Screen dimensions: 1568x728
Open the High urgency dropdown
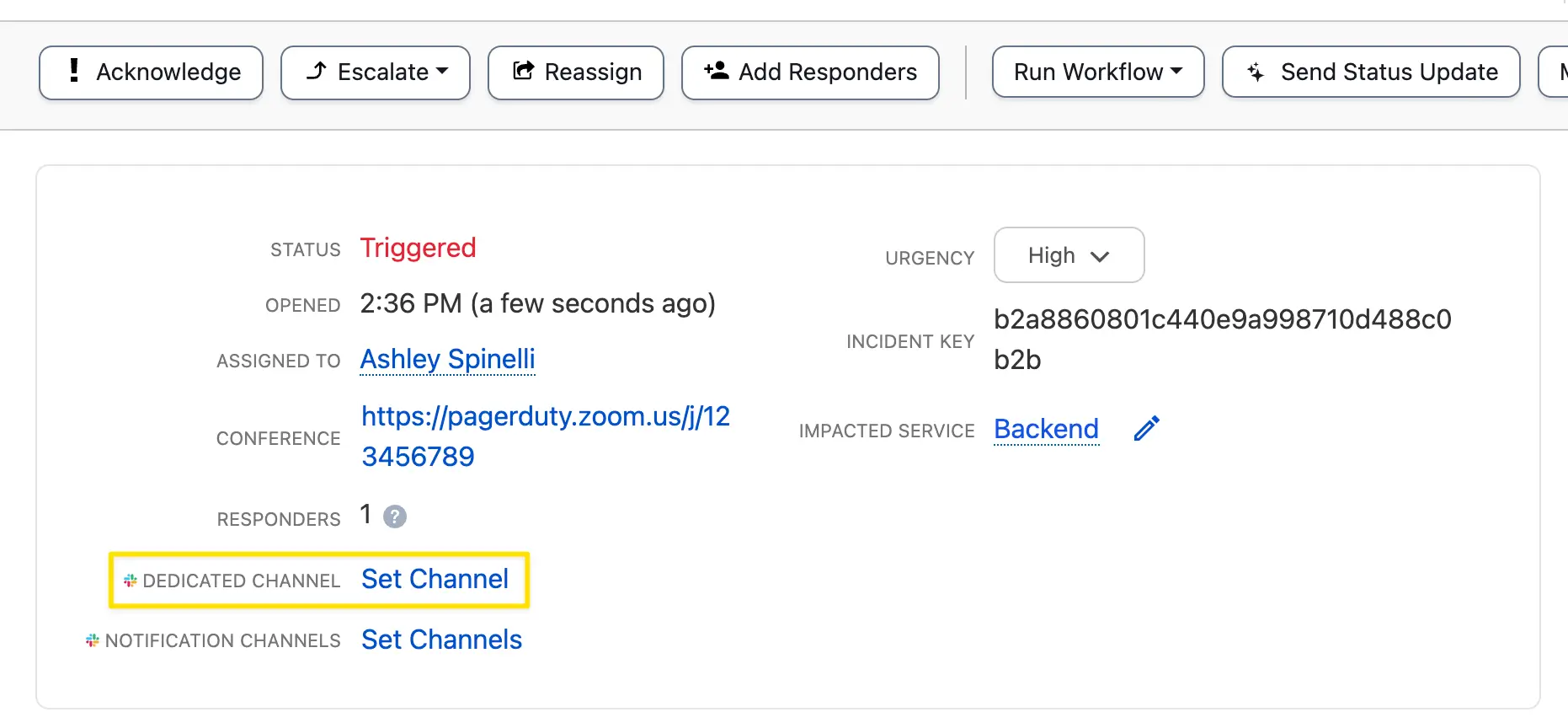point(1069,255)
